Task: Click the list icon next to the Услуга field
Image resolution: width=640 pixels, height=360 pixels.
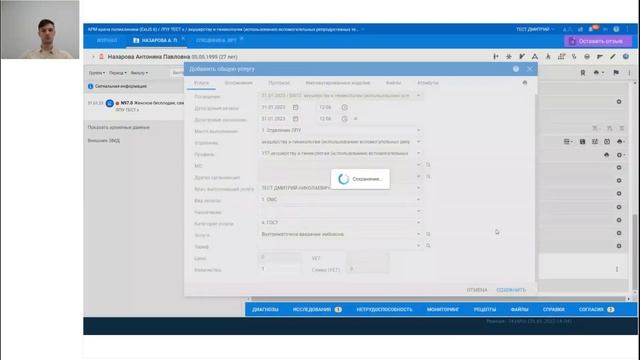Action: click(428, 234)
